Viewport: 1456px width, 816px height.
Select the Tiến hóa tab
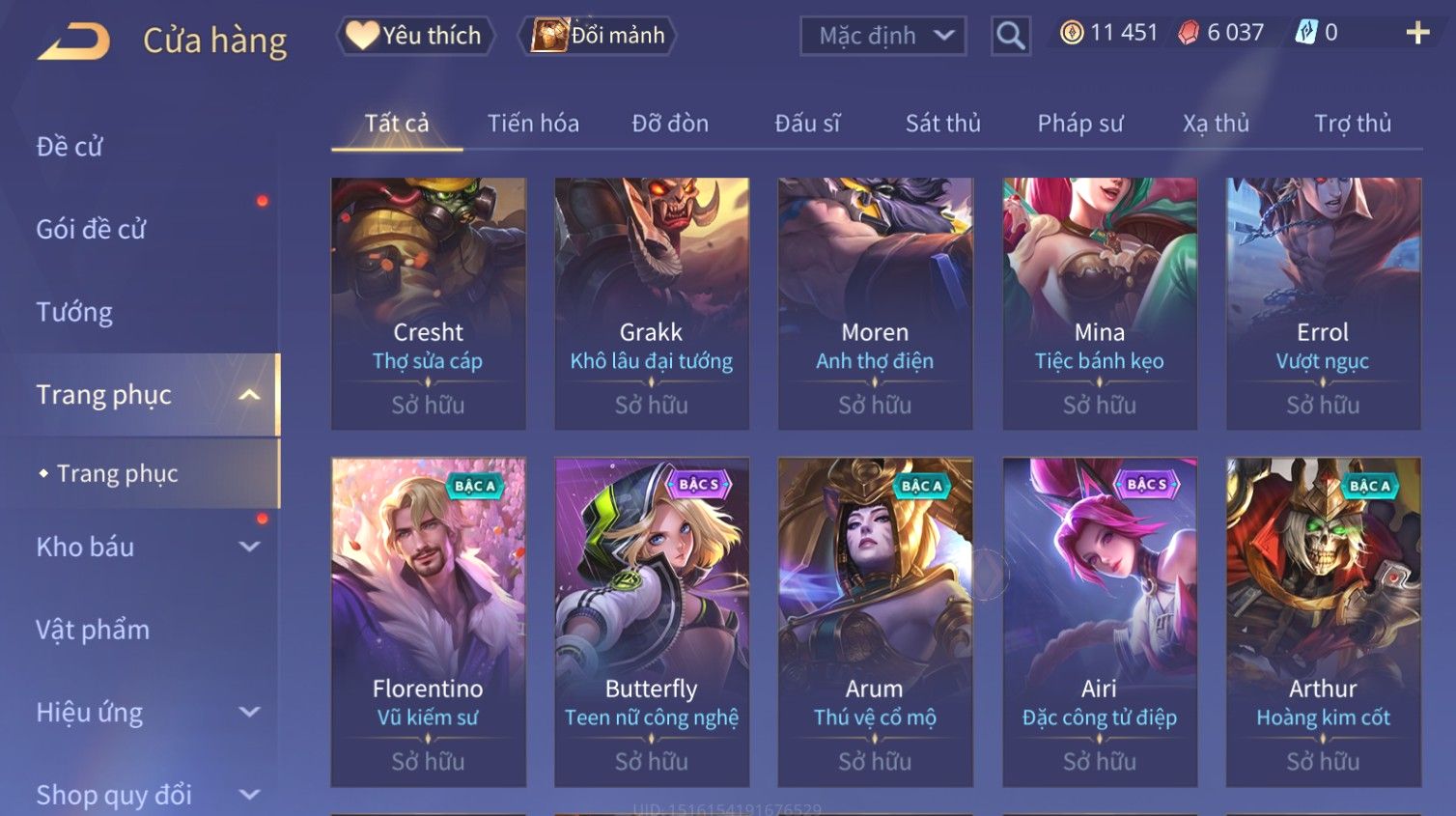(533, 124)
